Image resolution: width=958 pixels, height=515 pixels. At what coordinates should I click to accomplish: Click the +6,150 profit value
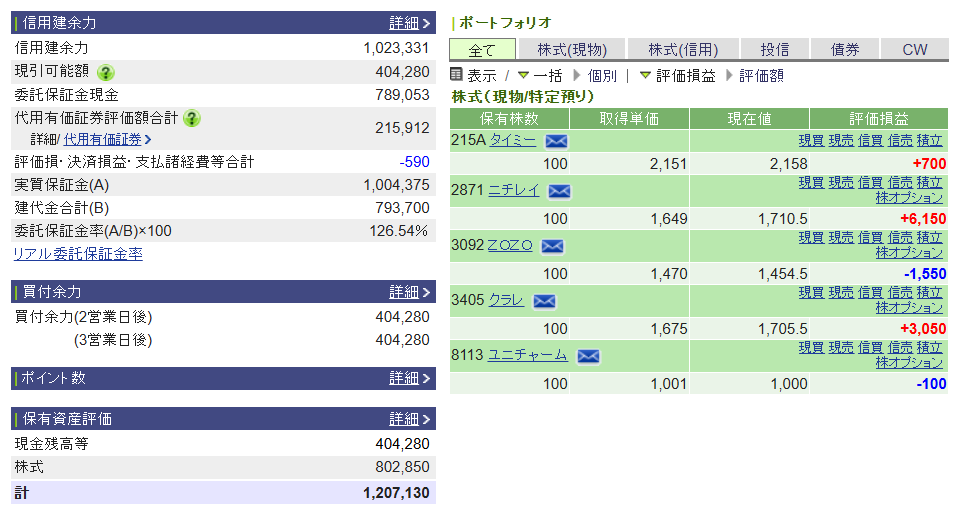point(923,219)
